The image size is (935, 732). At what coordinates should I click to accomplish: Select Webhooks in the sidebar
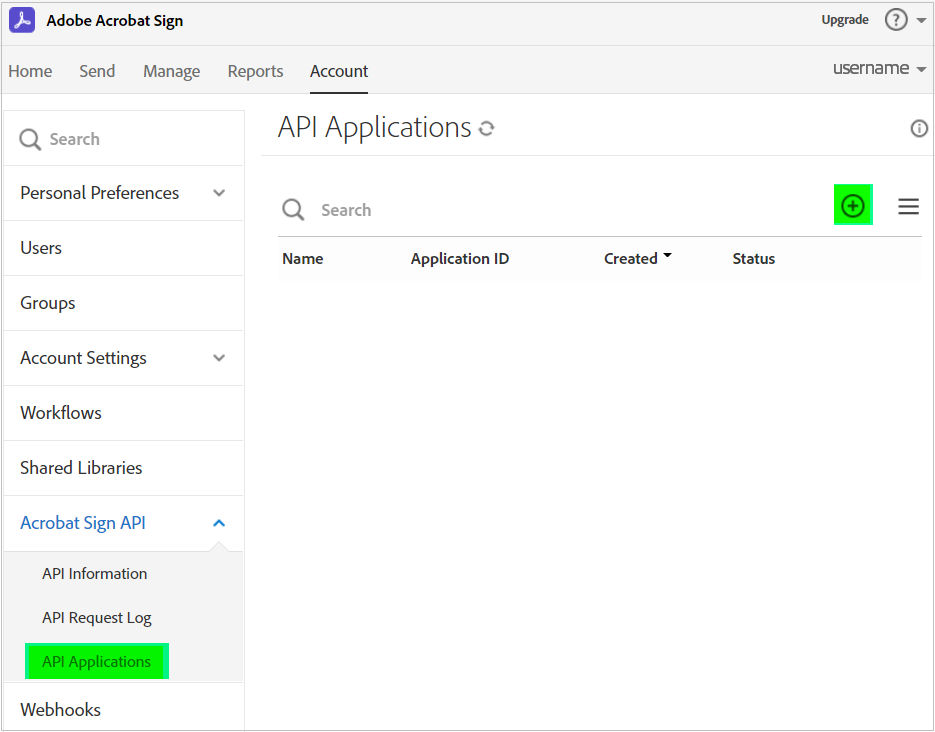coord(61,709)
